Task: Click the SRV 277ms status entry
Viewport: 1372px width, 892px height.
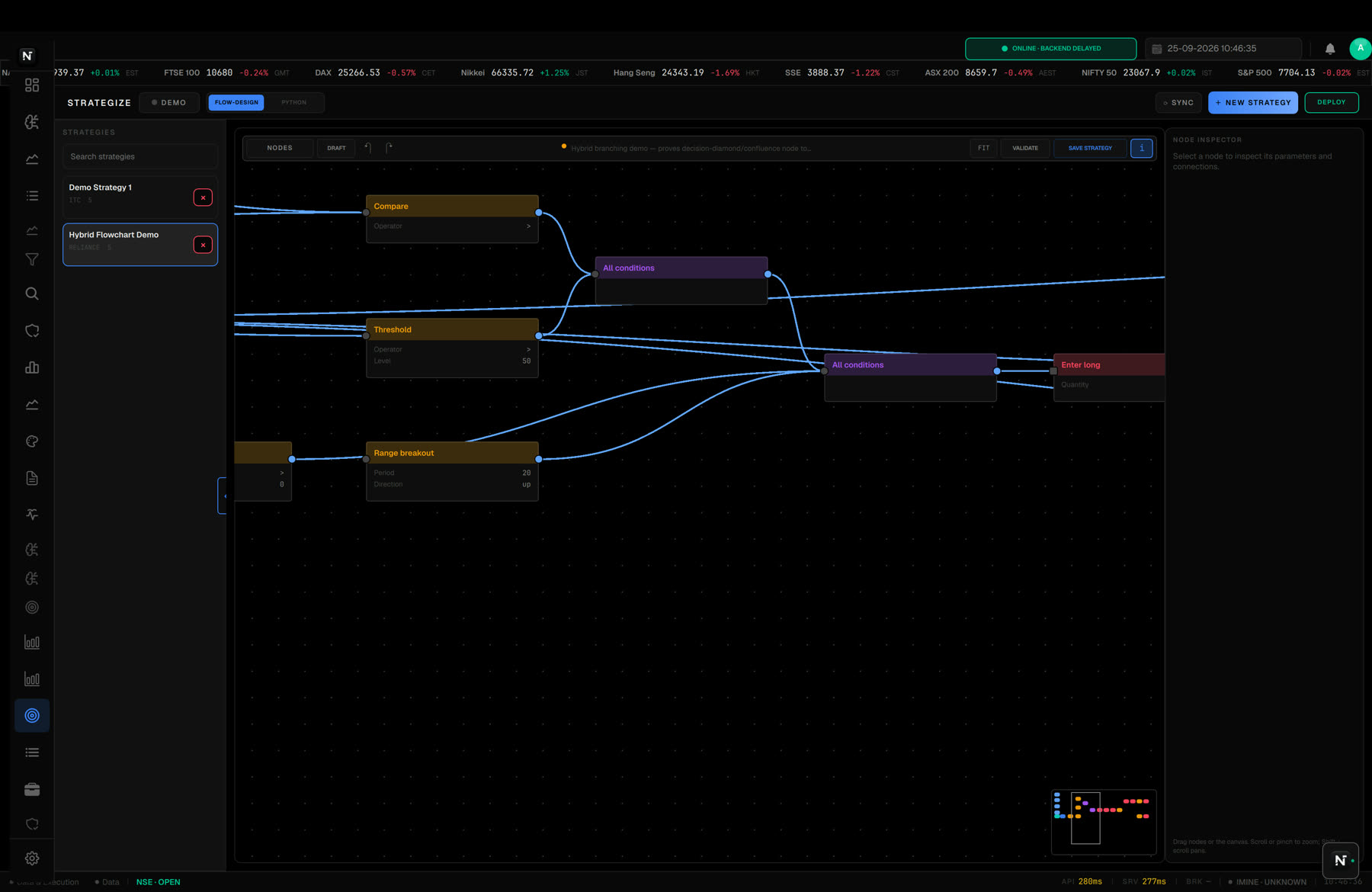Action: 1144,882
